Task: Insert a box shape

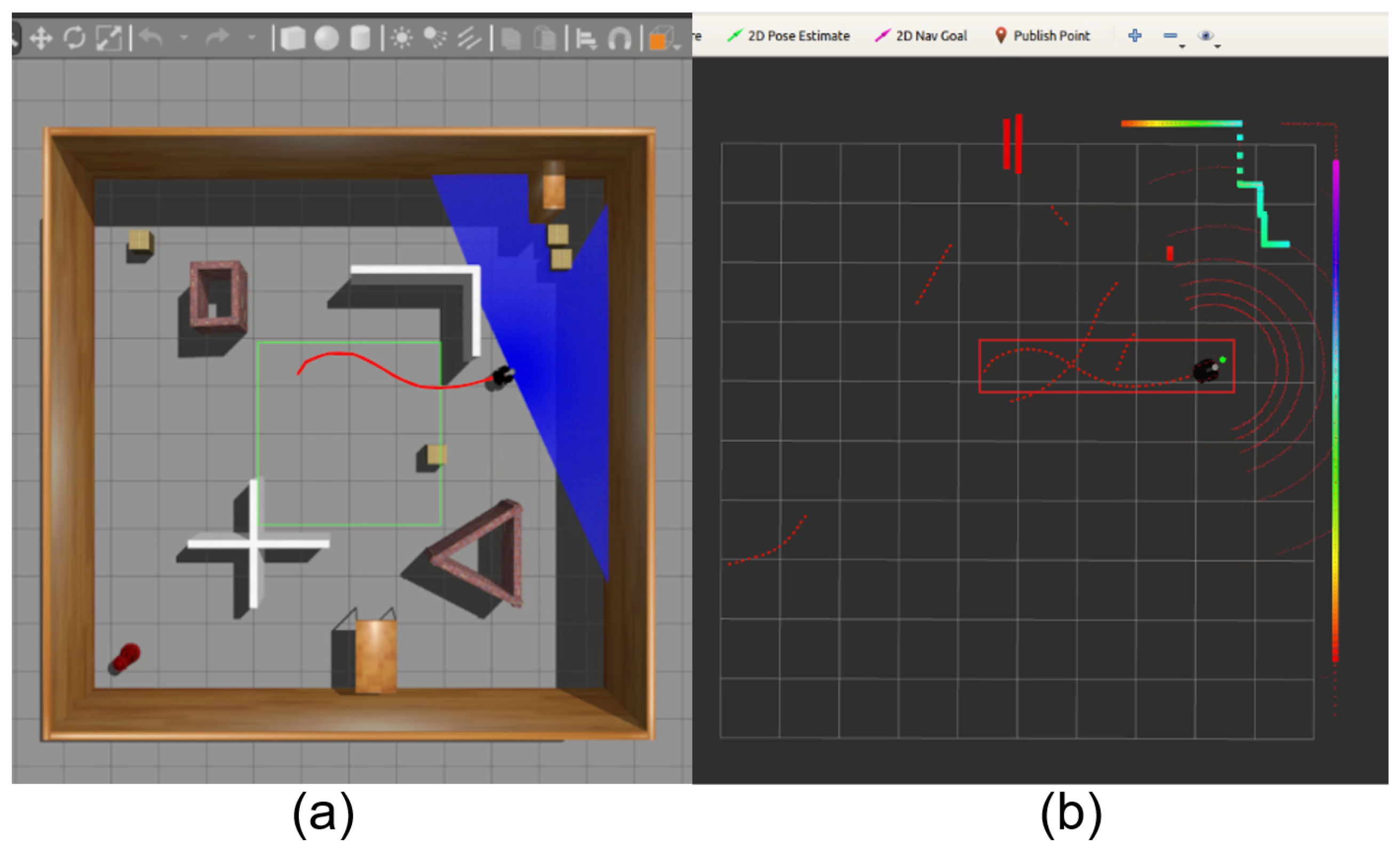Action: (x=292, y=38)
